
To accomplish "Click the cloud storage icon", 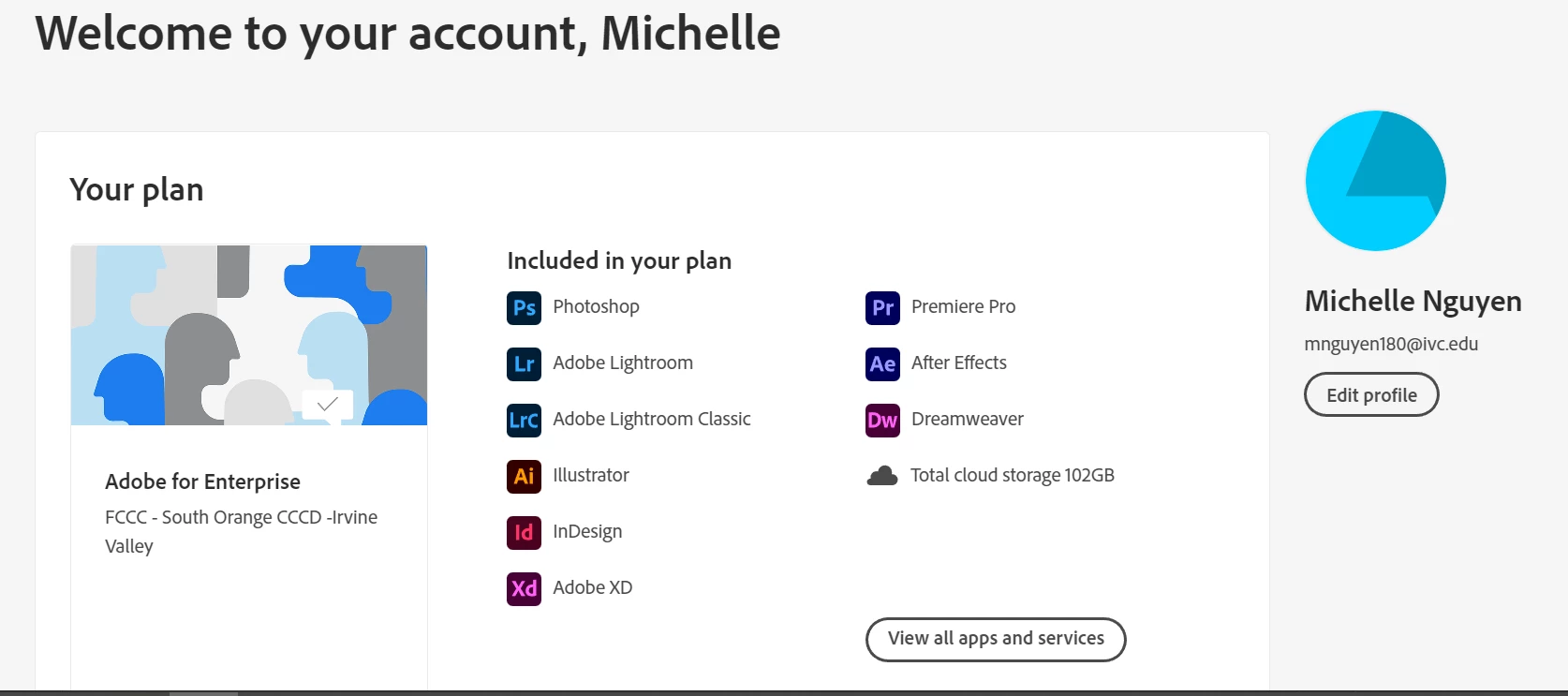I will click(x=882, y=476).
